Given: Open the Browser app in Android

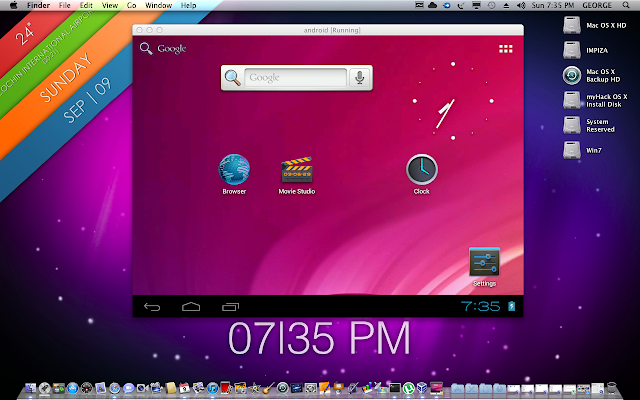Looking at the screenshot, I should (234, 175).
